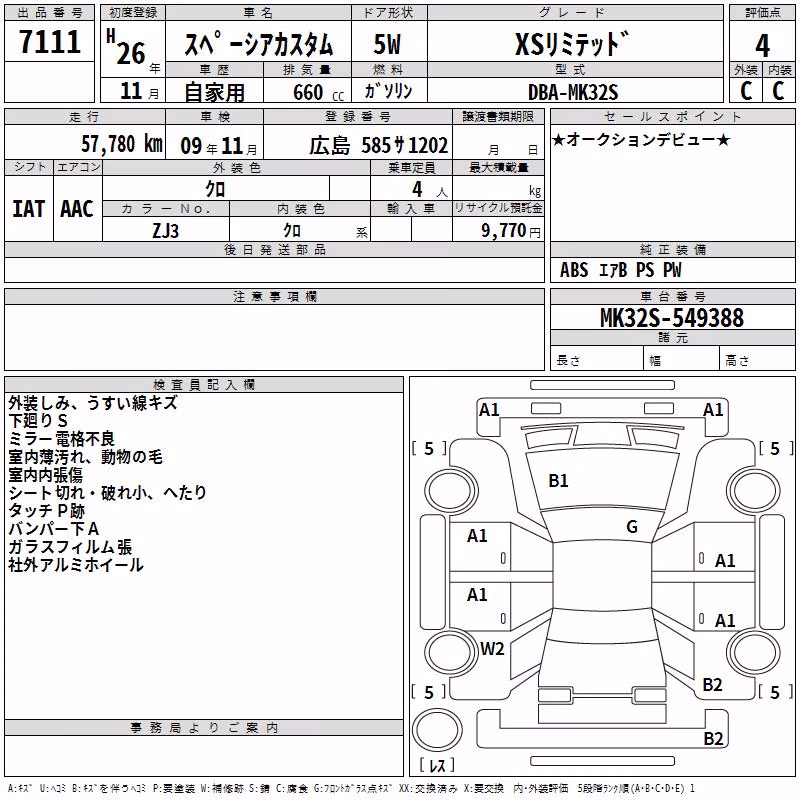Click recycle deposit 9,770円

coord(511,231)
